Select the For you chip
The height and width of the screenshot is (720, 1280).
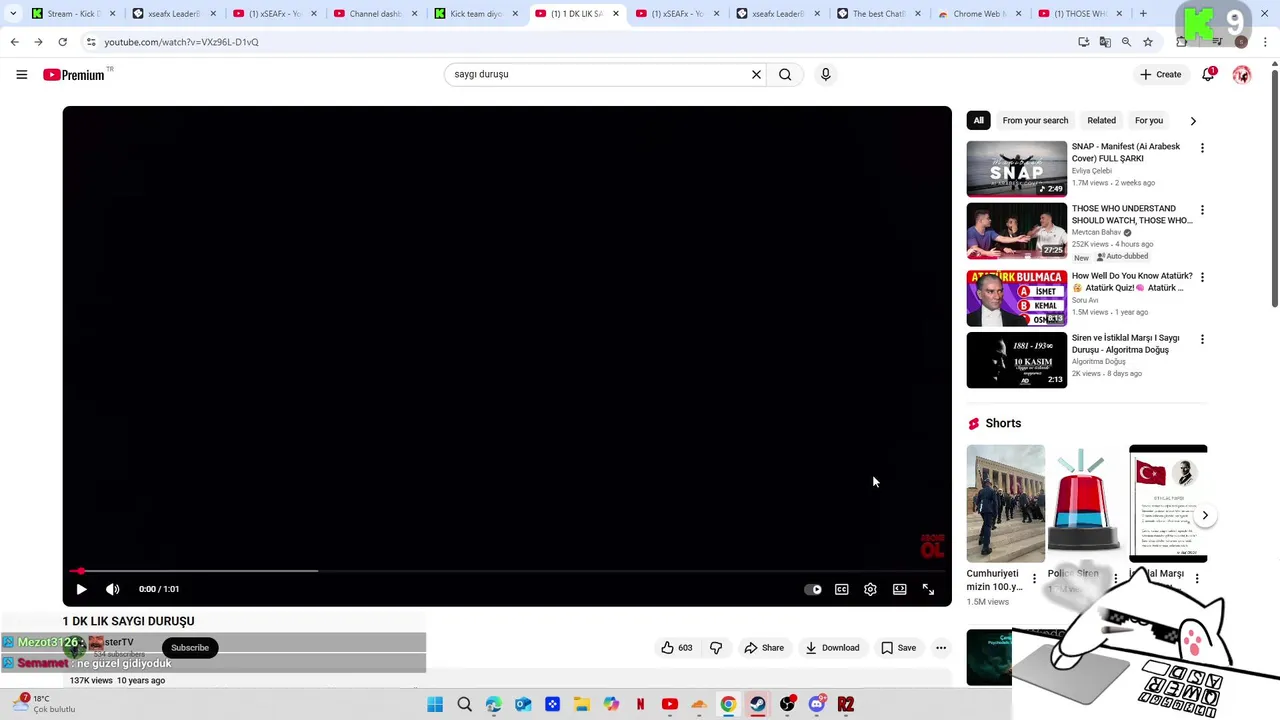(x=1149, y=120)
